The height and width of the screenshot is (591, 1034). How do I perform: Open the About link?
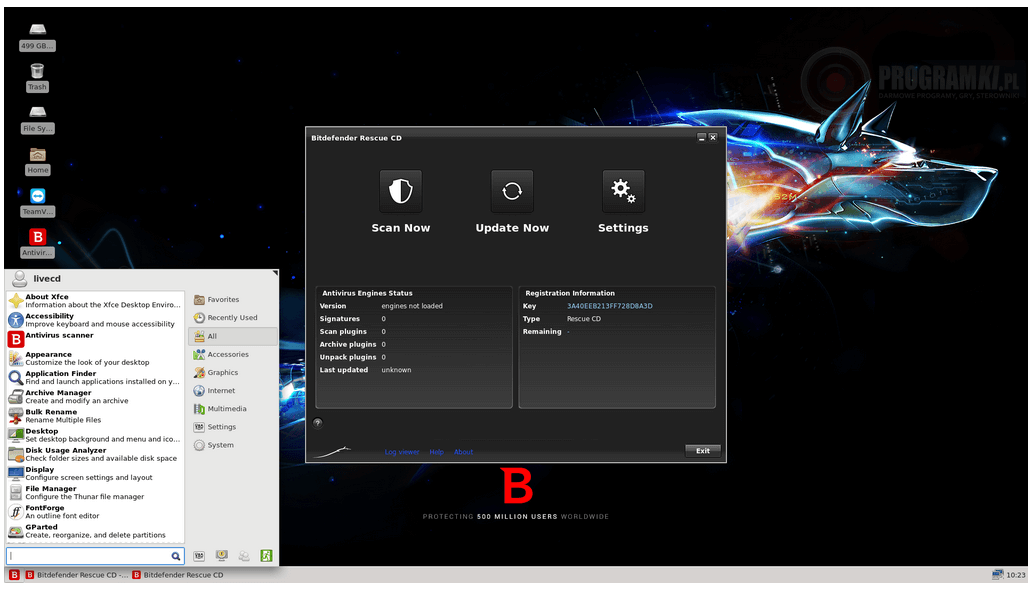point(464,452)
